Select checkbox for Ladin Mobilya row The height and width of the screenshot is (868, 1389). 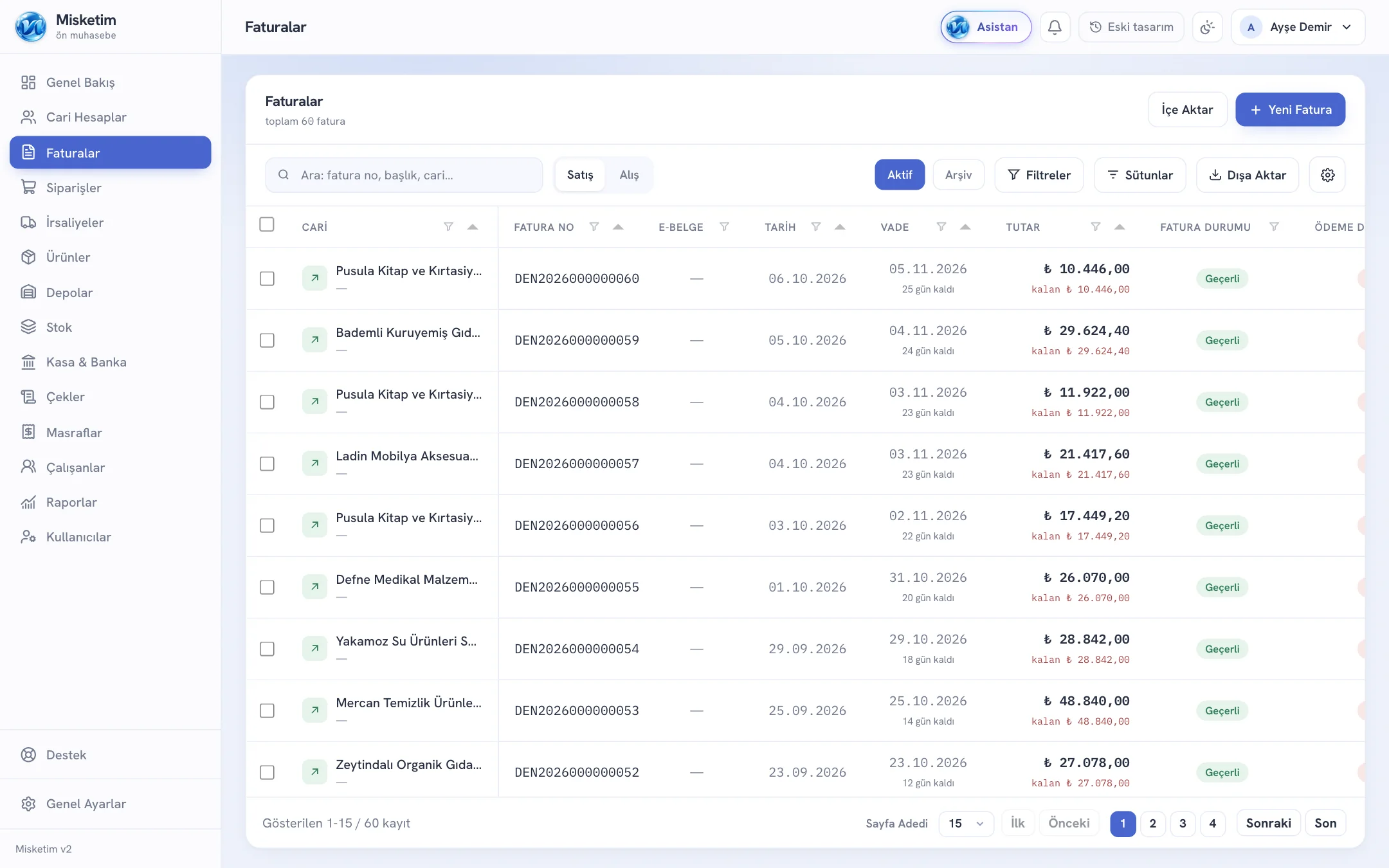267,464
